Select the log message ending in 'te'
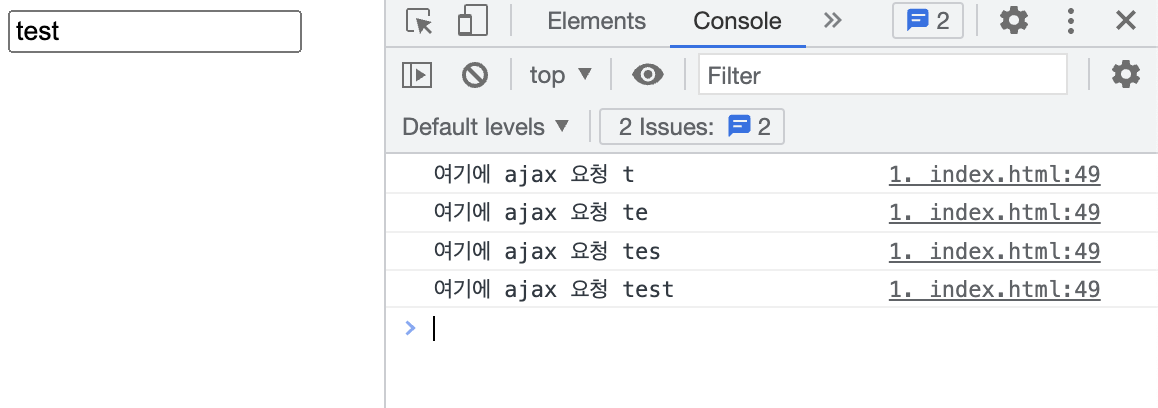The height and width of the screenshot is (408, 1158). 541,213
